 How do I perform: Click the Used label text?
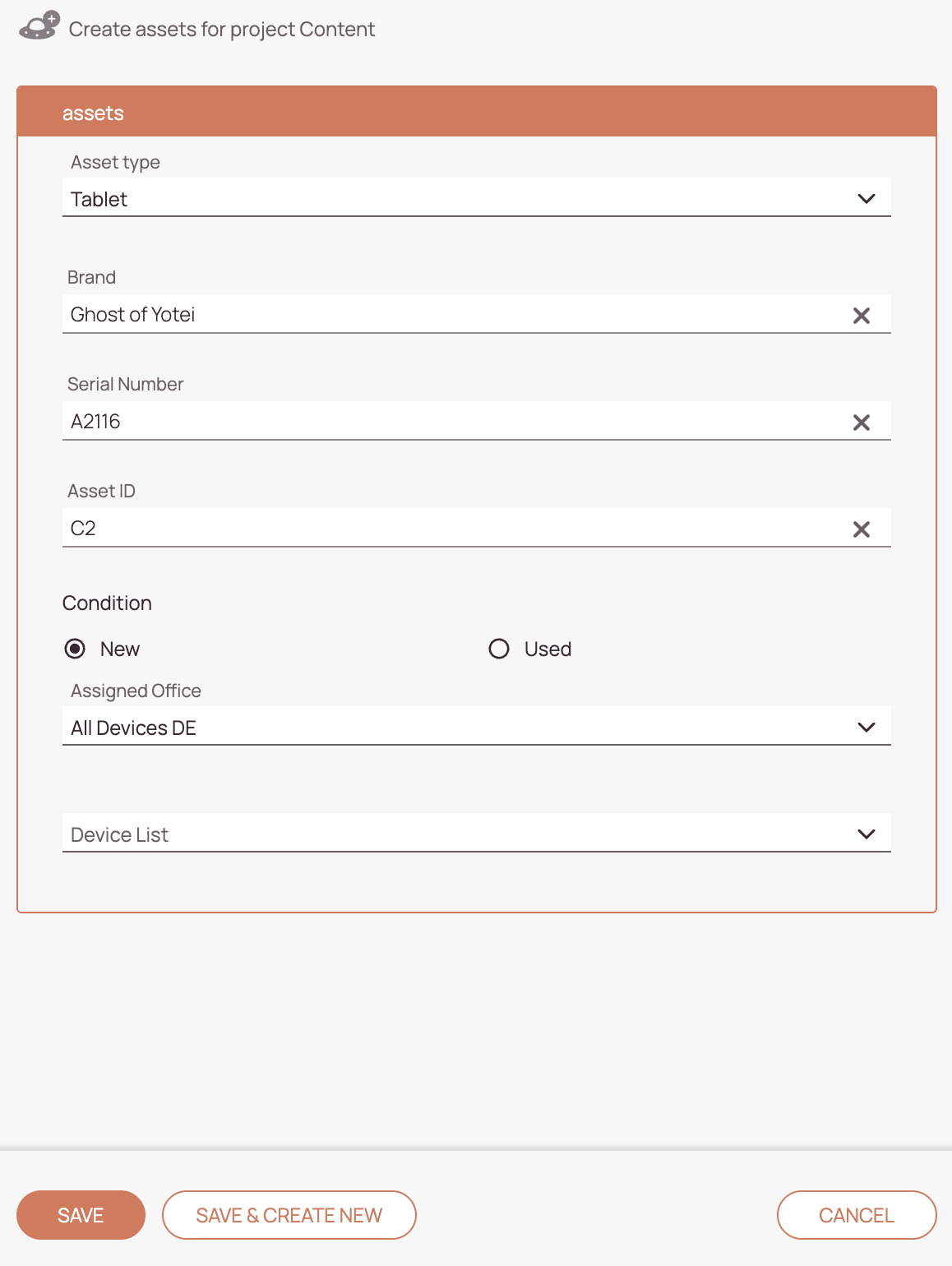coord(548,649)
